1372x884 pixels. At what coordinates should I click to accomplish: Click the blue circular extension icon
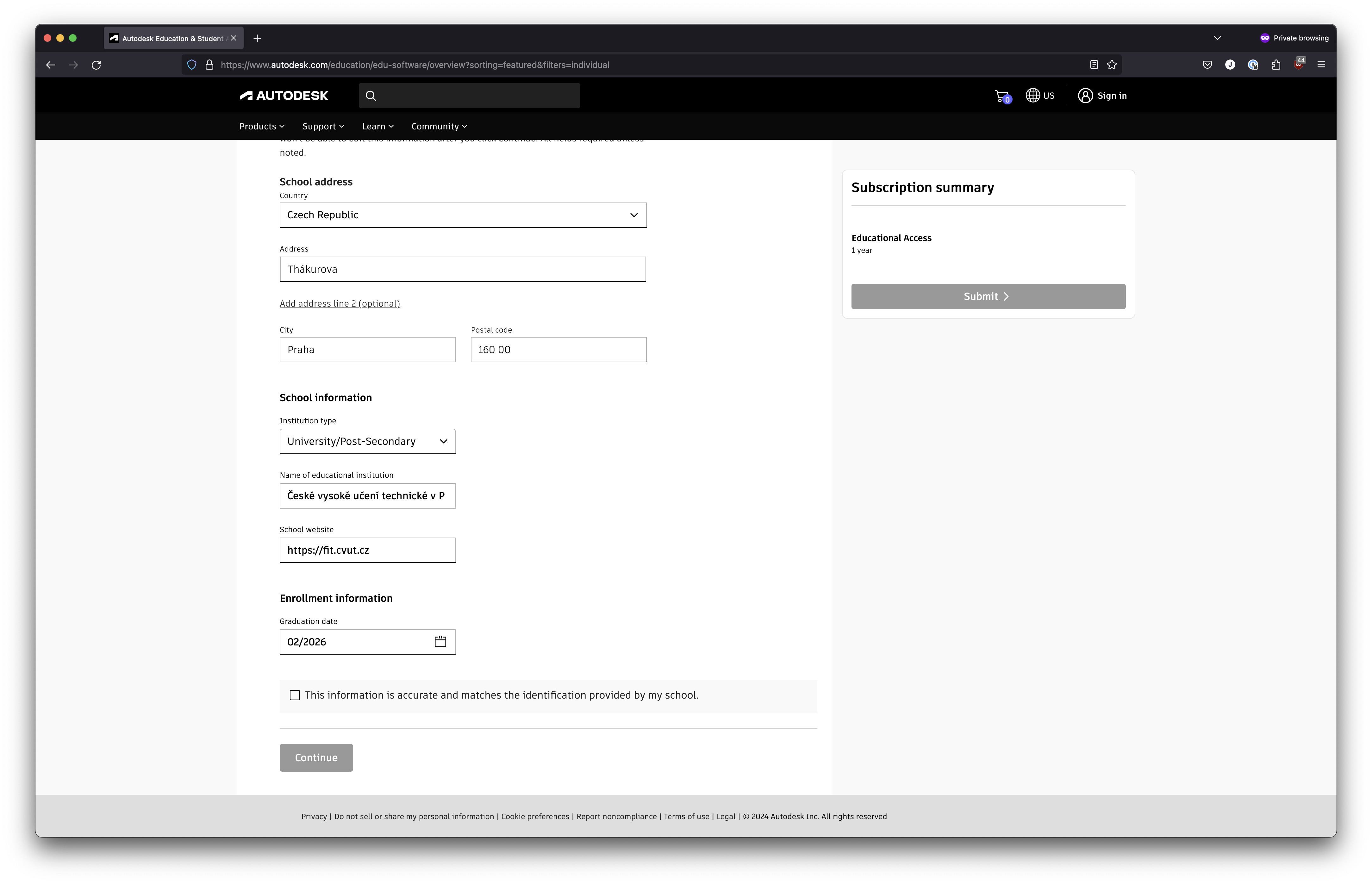(x=1253, y=65)
